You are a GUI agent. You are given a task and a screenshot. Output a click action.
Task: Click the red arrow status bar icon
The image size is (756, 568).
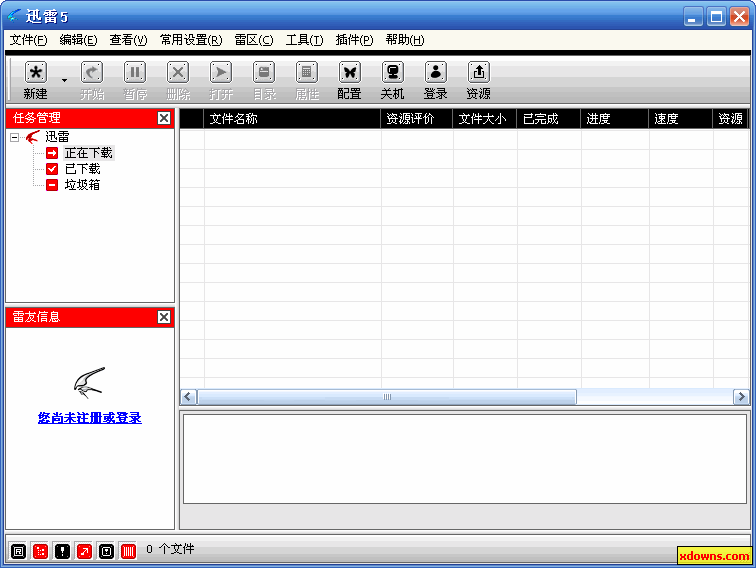tap(84, 551)
